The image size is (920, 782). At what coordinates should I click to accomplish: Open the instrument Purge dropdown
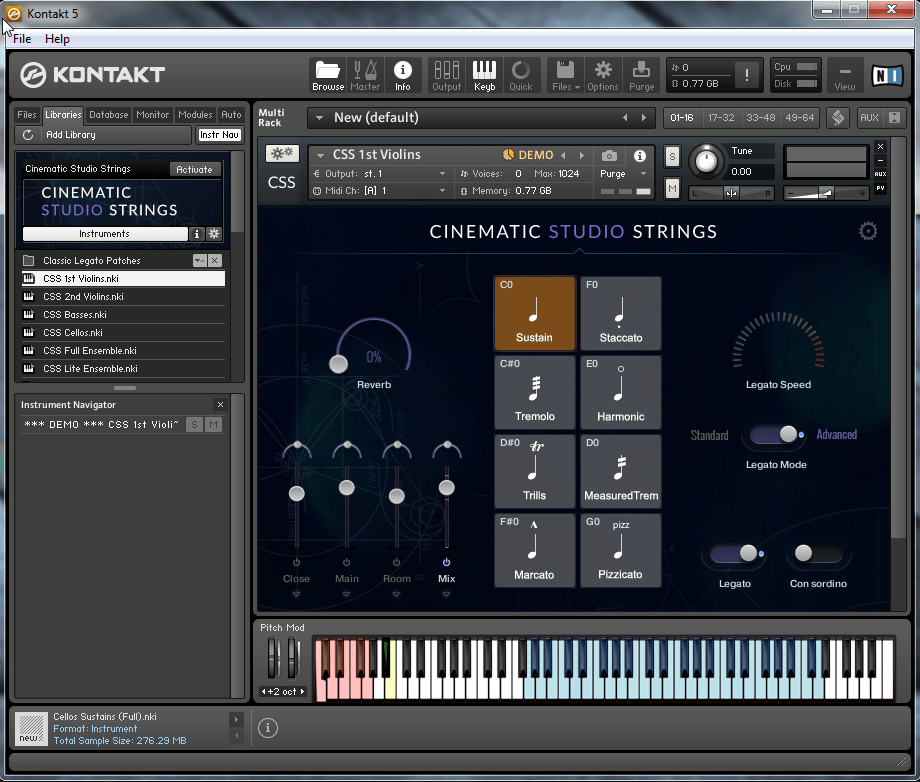tap(643, 174)
